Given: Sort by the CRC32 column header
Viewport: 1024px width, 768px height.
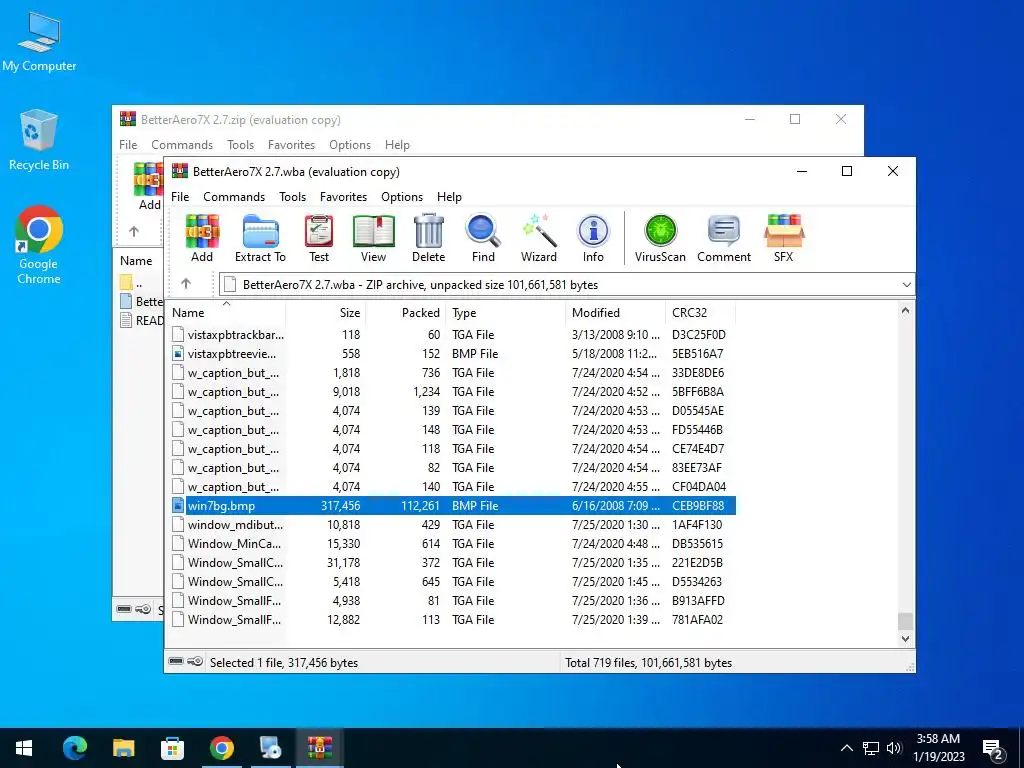Looking at the screenshot, I should click(700, 313).
